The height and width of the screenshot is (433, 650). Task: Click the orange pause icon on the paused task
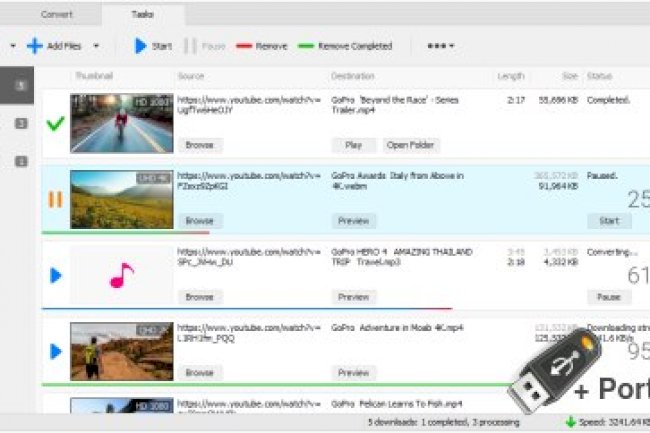[x=55, y=199]
